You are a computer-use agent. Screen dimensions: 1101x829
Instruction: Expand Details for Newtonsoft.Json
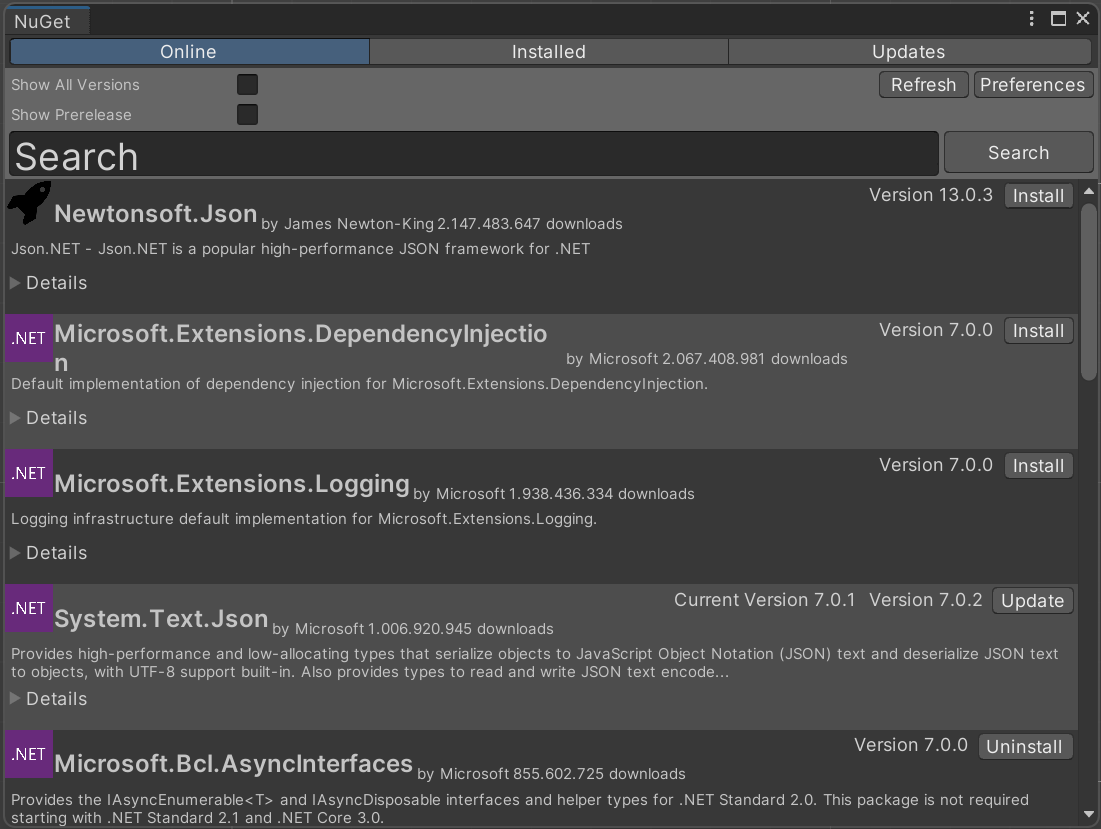pyautogui.click(x=49, y=283)
